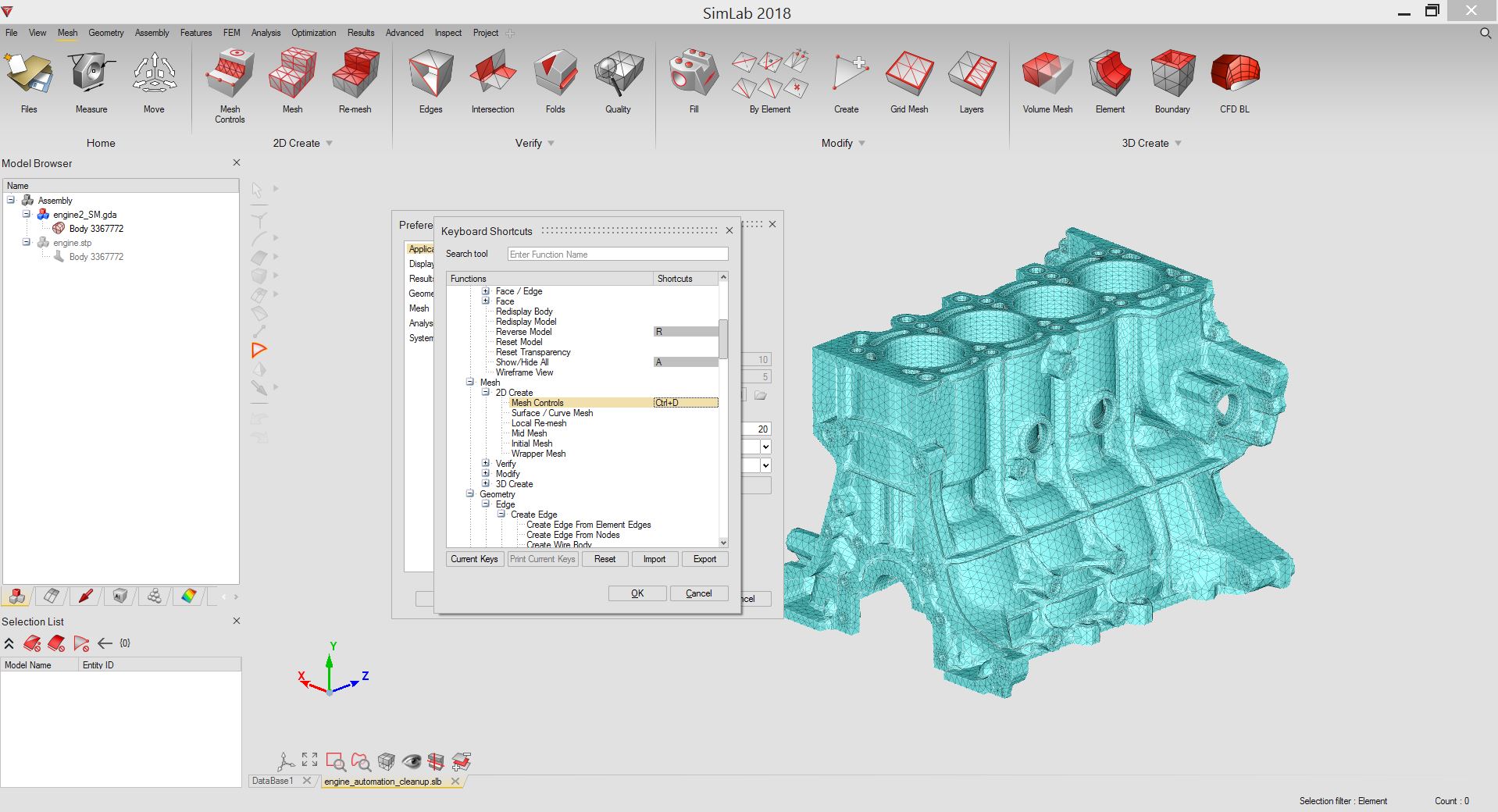Image resolution: width=1498 pixels, height=812 pixels.
Task: Open the CFD BL tool
Action: (x=1235, y=82)
